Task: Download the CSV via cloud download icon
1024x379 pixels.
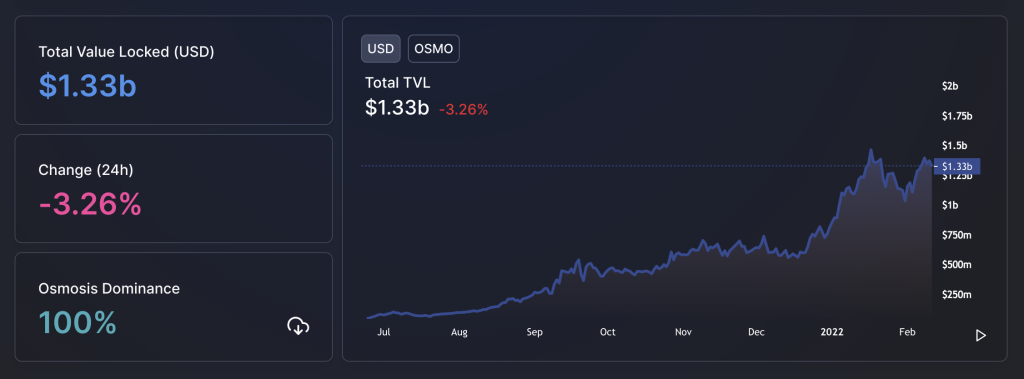Action: [x=298, y=325]
